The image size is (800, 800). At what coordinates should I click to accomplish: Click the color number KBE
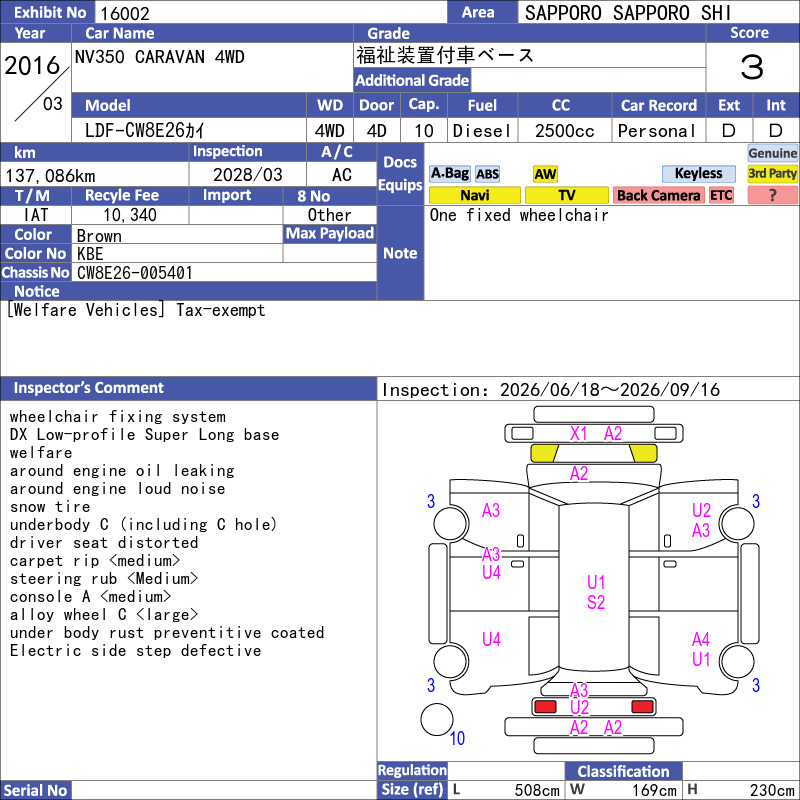[90, 254]
